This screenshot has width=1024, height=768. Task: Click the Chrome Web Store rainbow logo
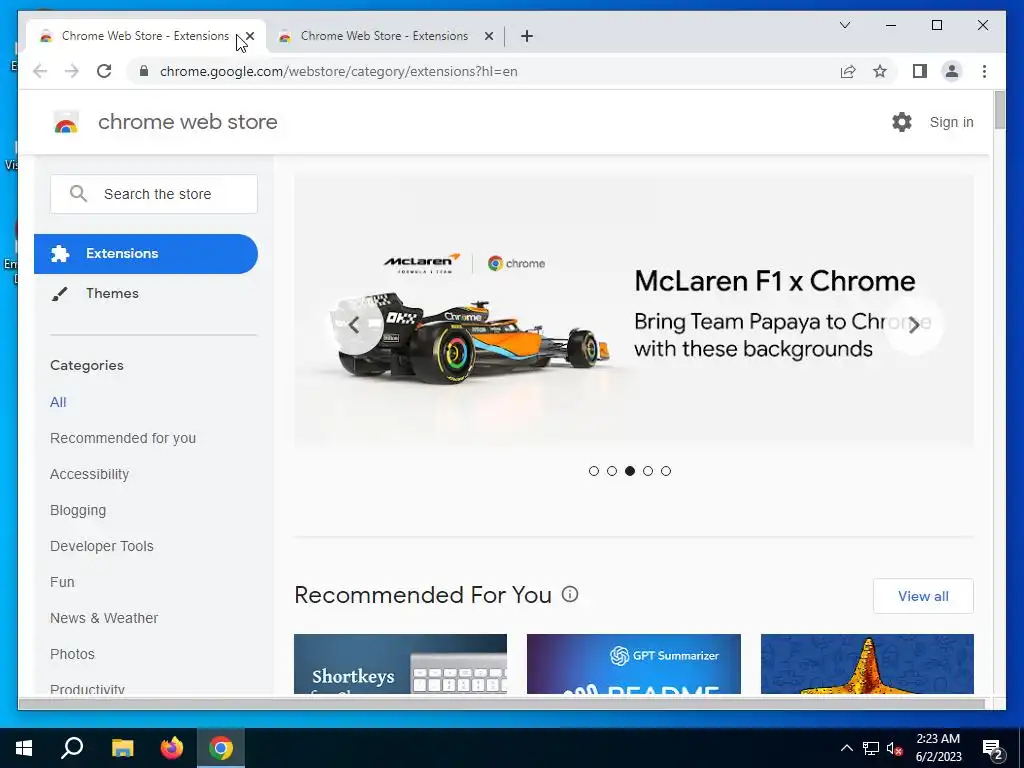coord(66,122)
